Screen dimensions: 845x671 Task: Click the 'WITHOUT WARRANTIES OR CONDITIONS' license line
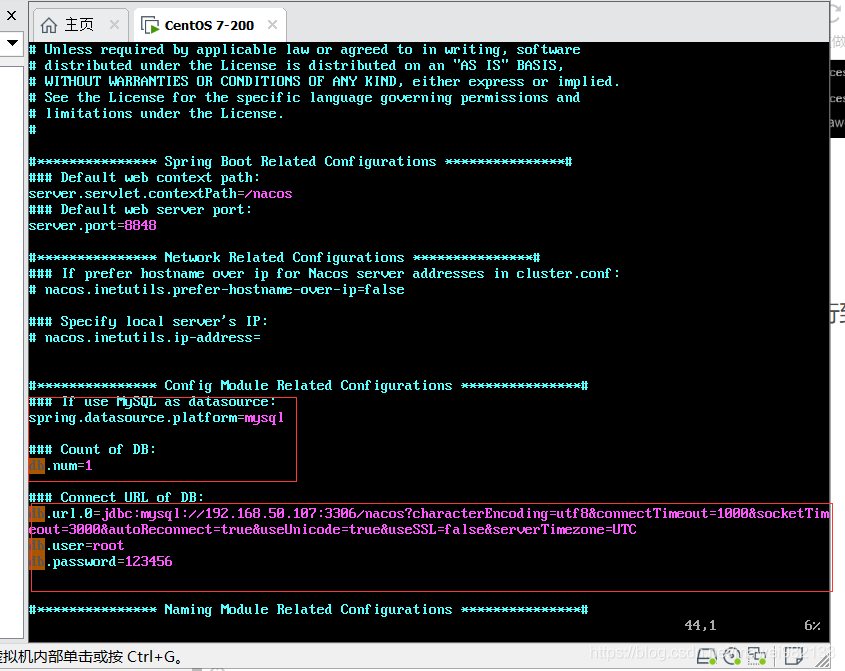[324, 81]
